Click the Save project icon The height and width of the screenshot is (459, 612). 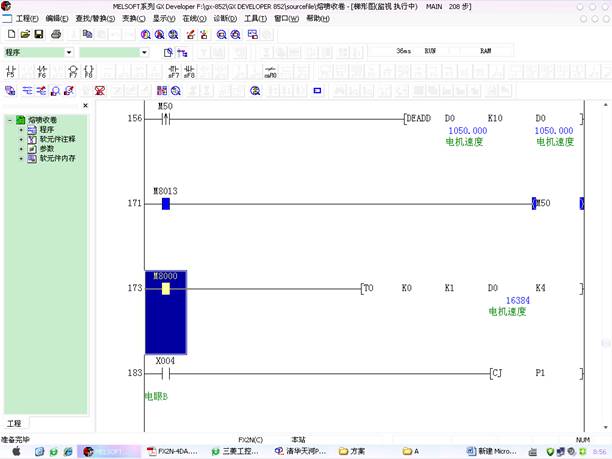pos(38,34)
